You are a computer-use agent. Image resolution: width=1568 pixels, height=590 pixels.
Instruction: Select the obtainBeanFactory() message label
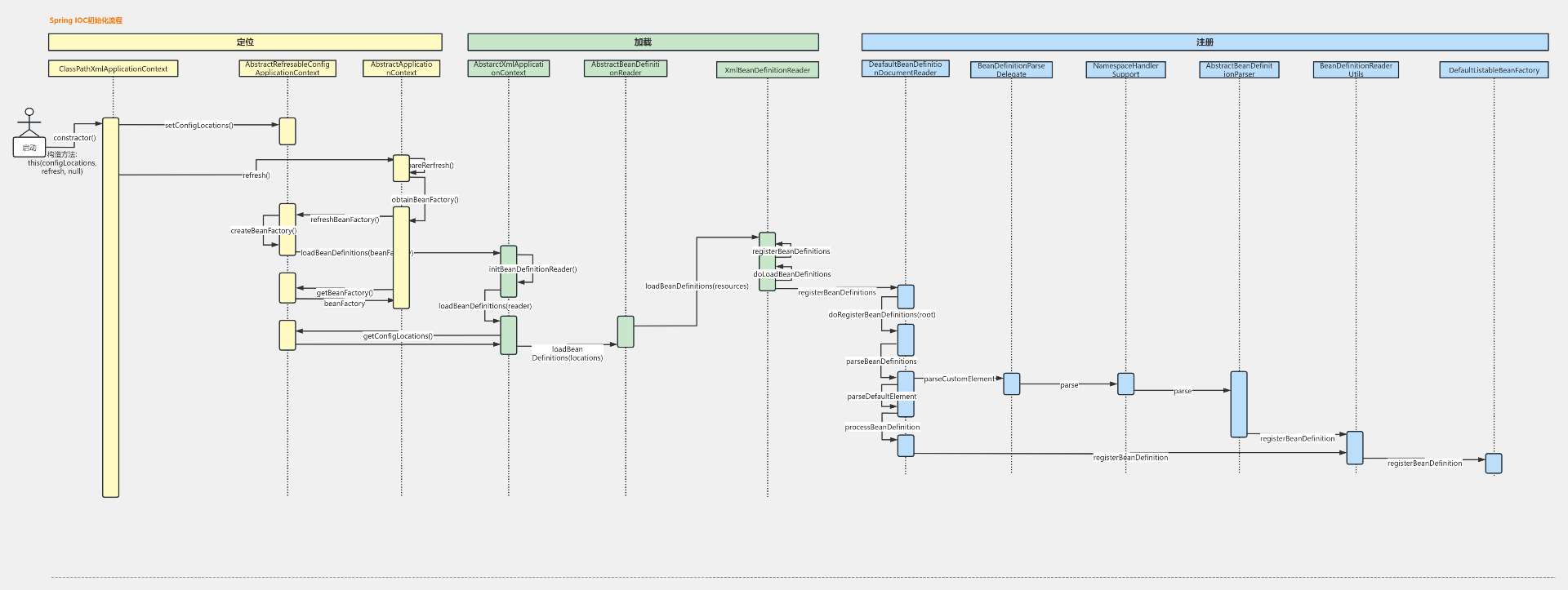[x=425, y=200]
